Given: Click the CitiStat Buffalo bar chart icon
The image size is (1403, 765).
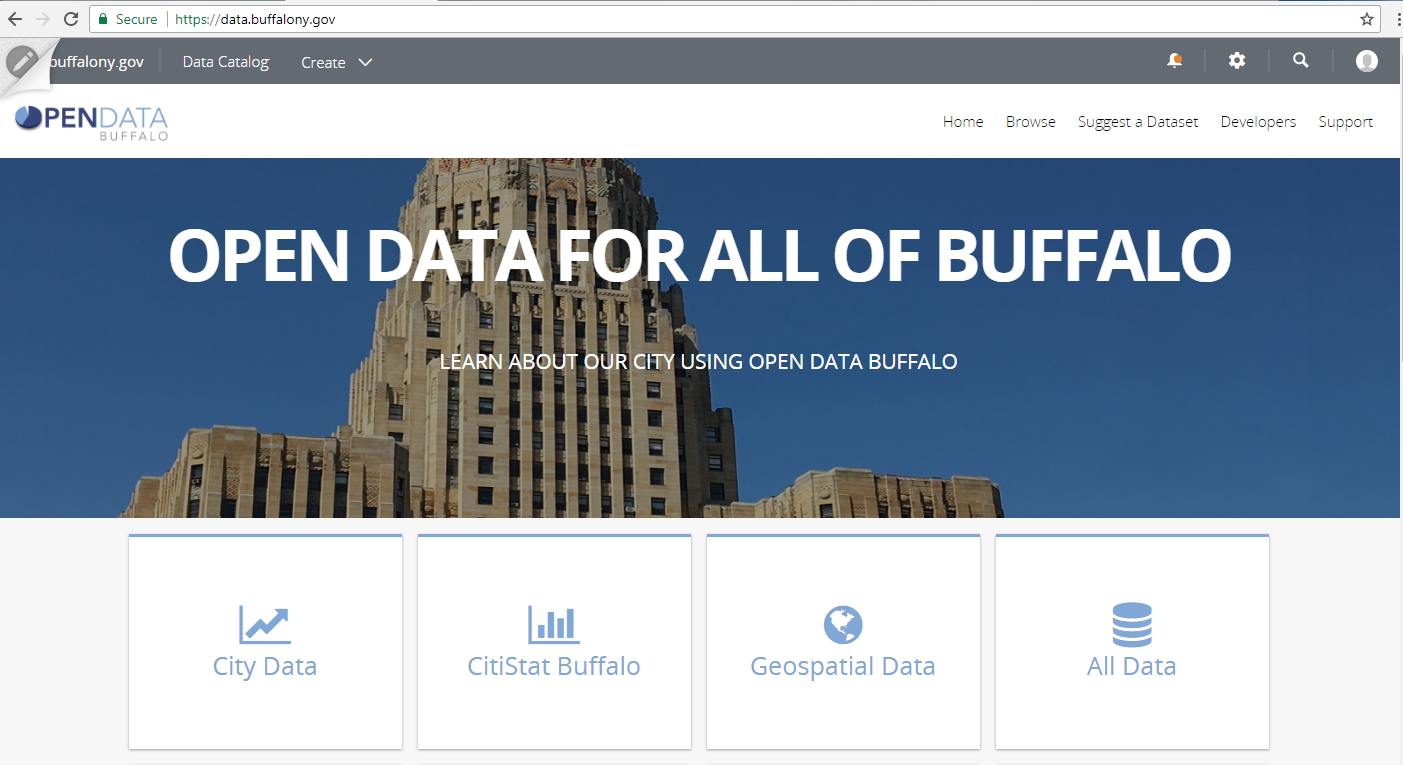Looking at the screenshot, I should coord(554,625).
